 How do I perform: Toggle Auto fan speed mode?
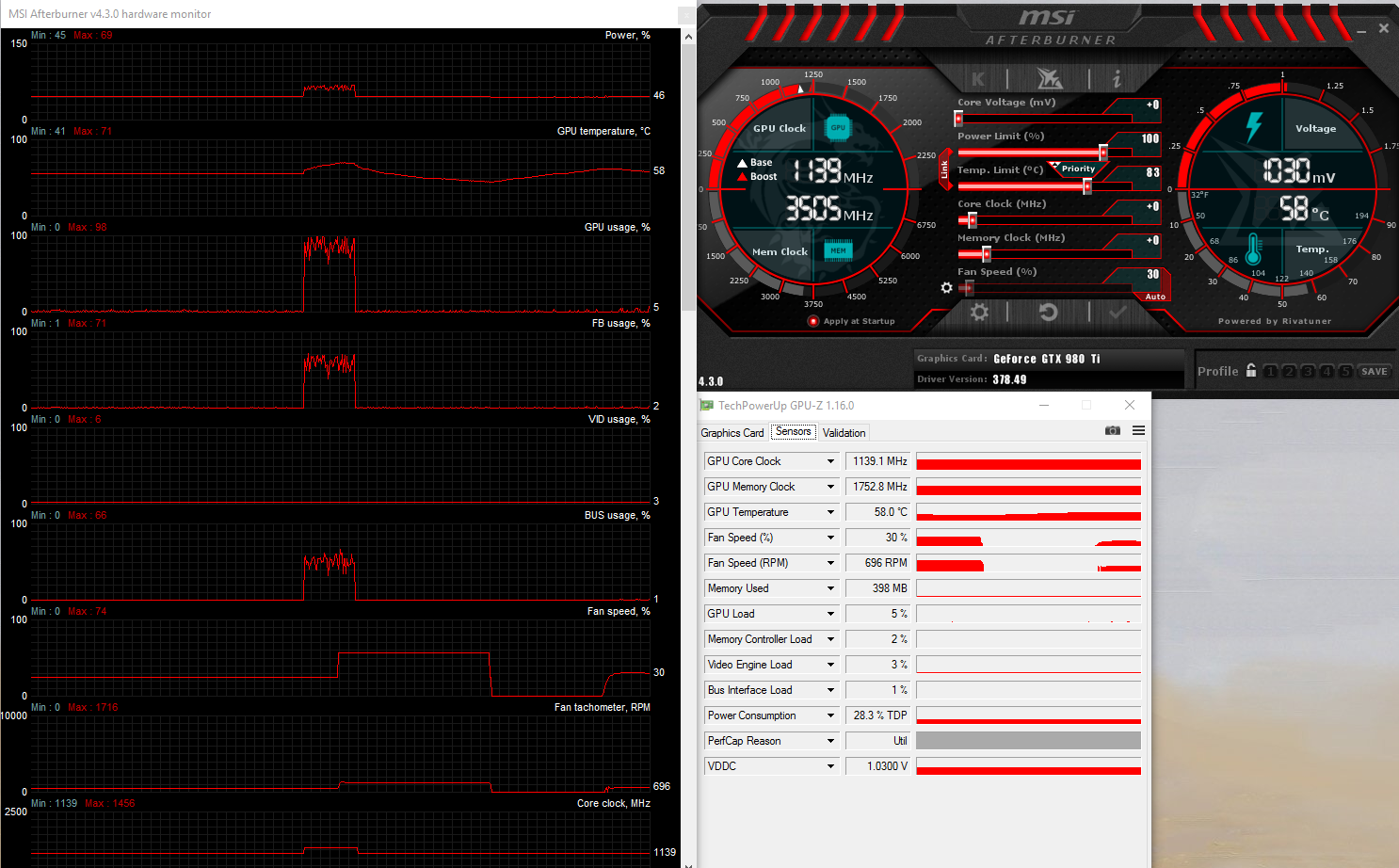pyautogui.click(x=1155, y=297)
